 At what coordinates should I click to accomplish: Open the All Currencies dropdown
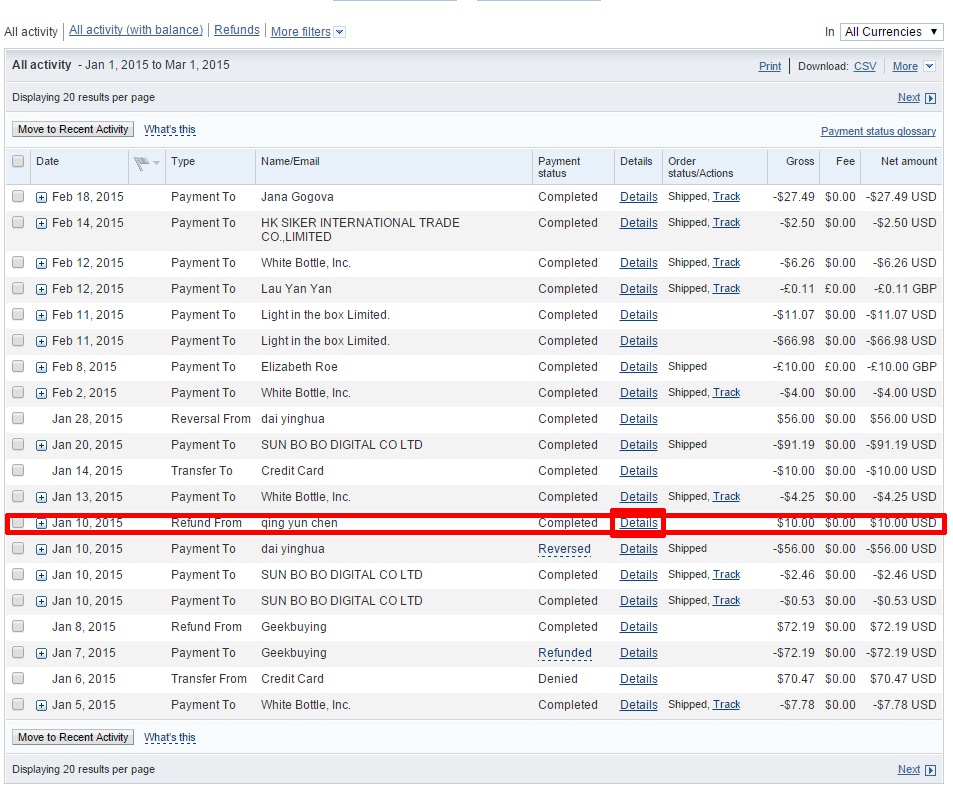(891, 32)
